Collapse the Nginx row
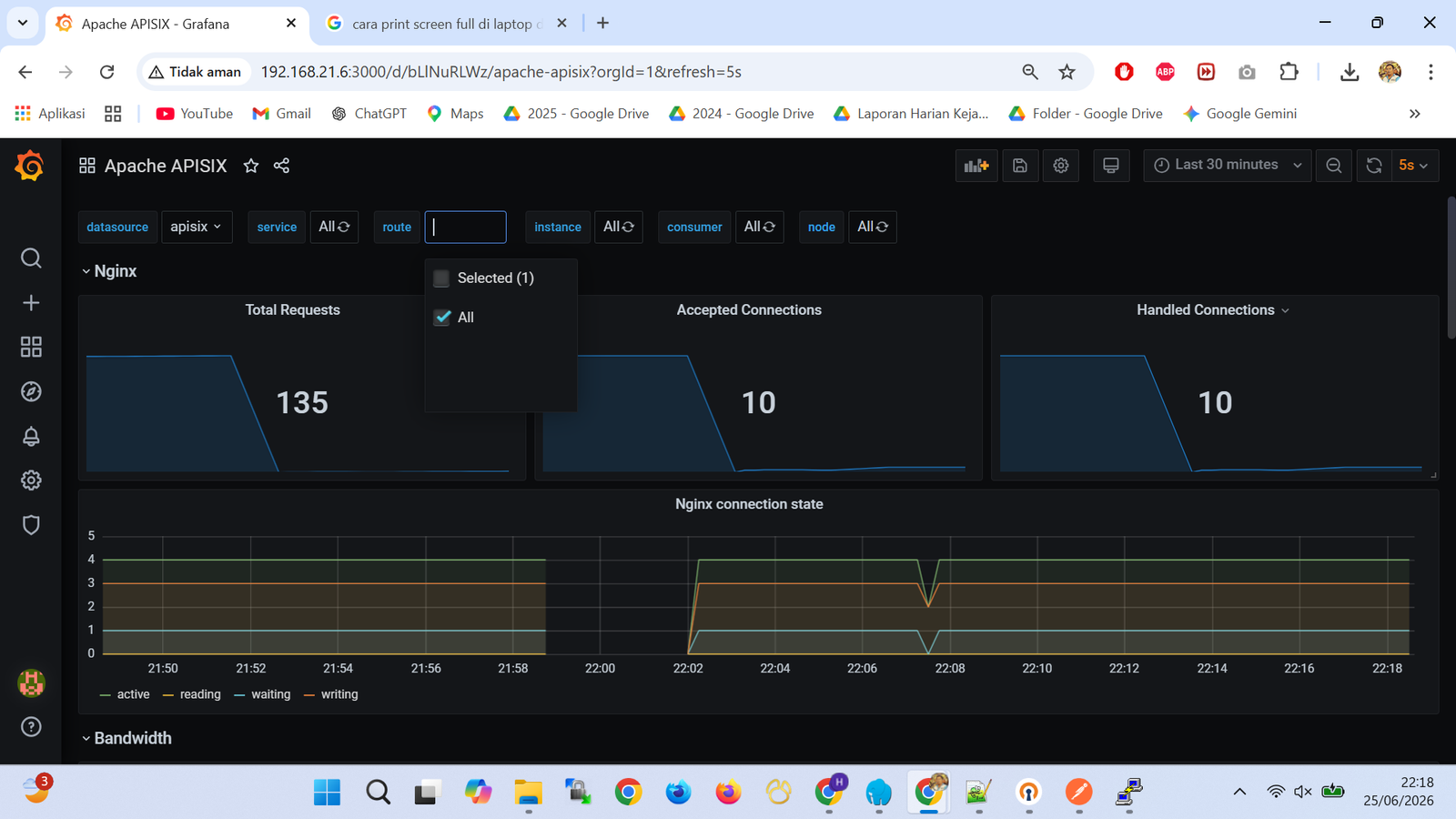 click(x=109, y=271)
